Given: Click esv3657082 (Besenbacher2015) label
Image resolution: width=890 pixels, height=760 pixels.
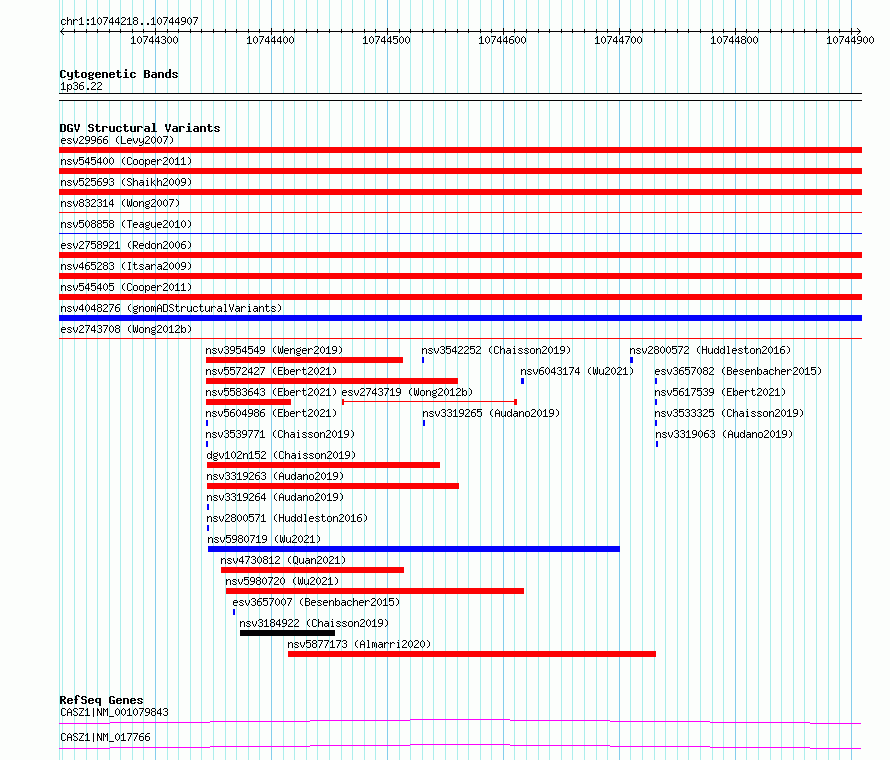Looking at the screenshot, I should point(738,371).
